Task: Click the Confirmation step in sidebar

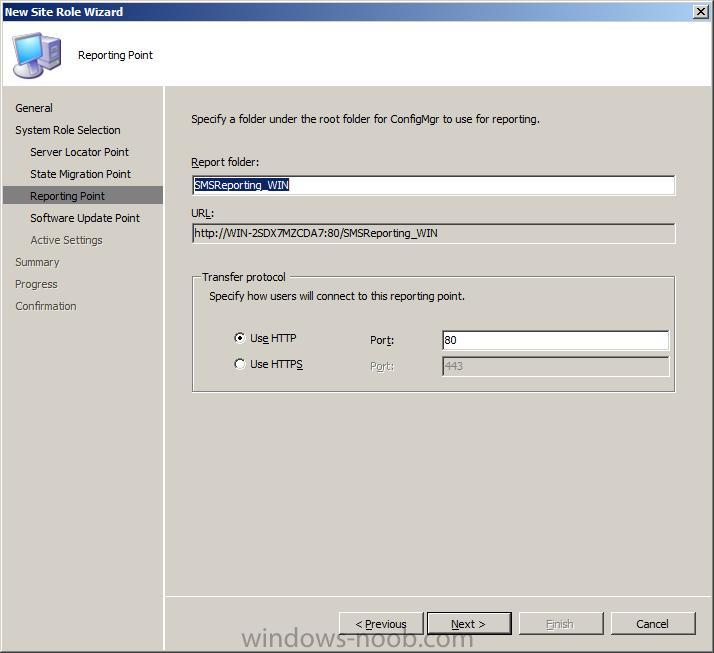Action: [x=46, y=306]
